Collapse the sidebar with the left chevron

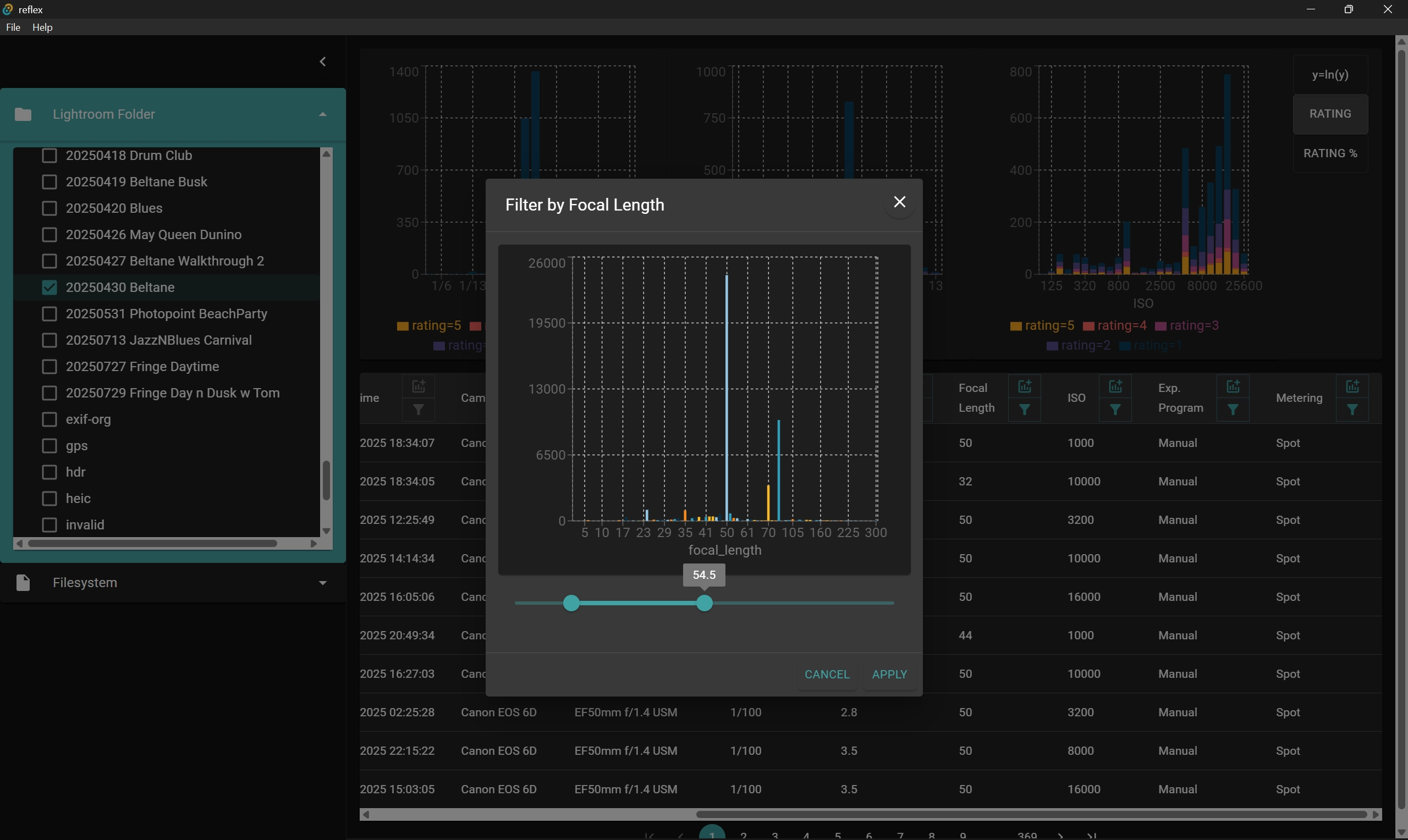[x=323, y=62]
